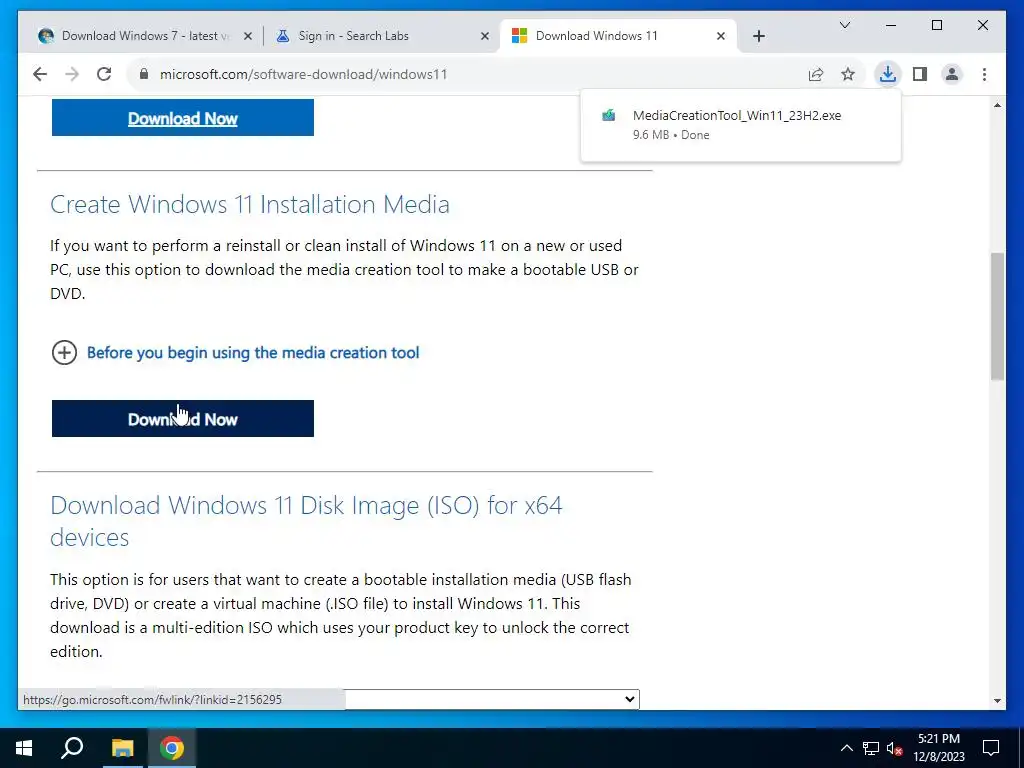Viewport: 1024px width, 768px height.
Task: Click the upper blue Download Now button
Action: [183, 118]
